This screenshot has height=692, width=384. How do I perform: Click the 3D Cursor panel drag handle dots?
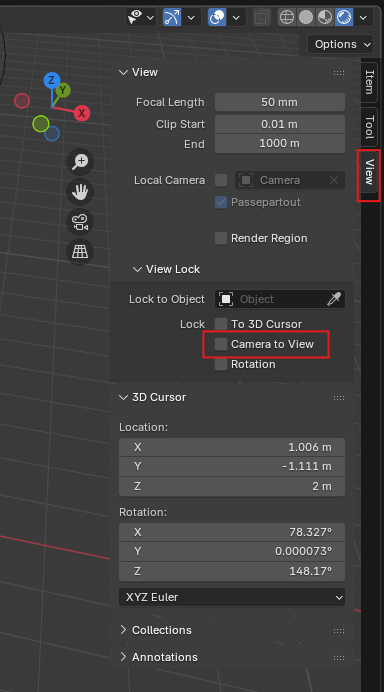tap(339, 398)
